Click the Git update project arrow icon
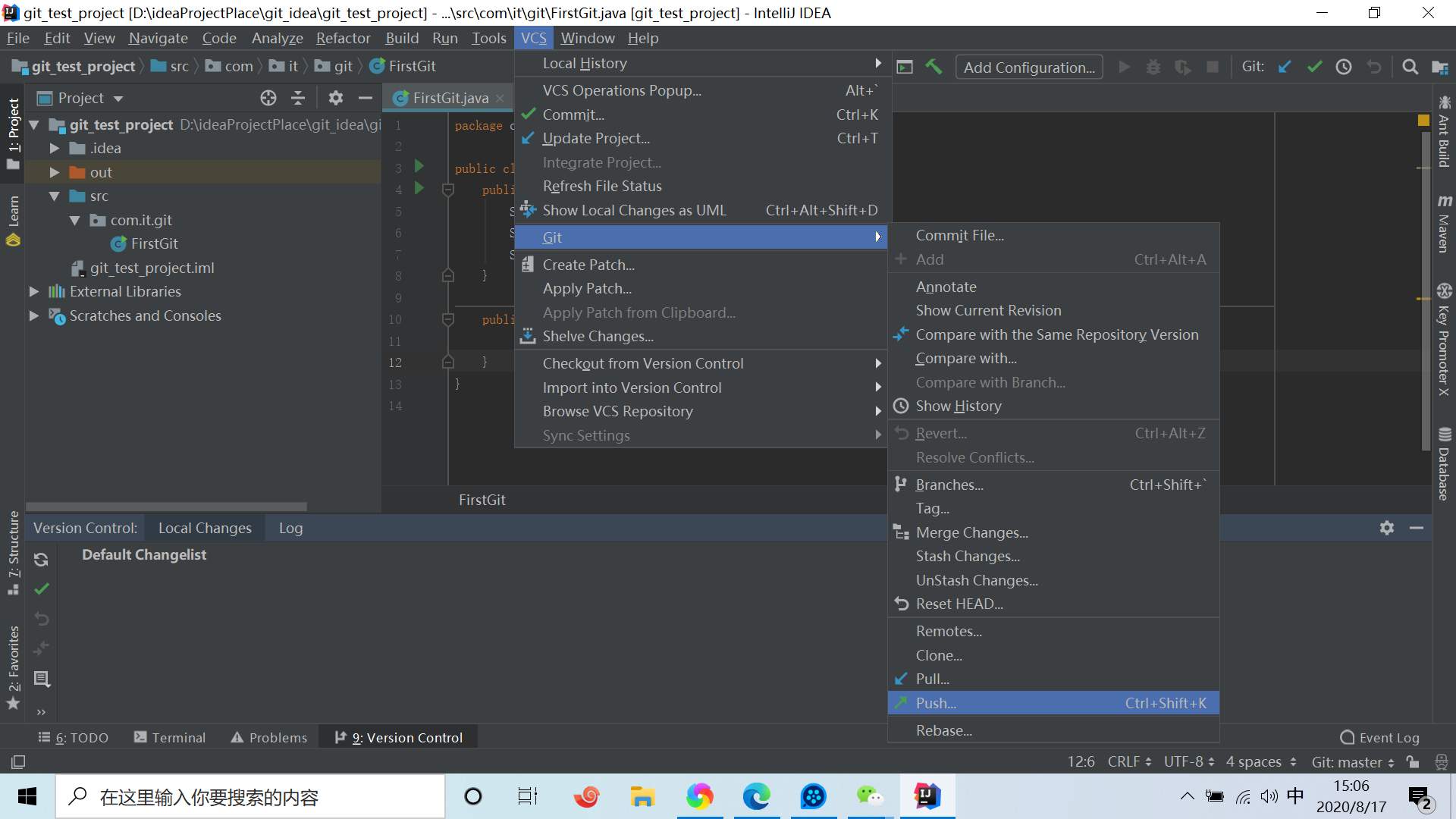The image size is (1456, 819). (x=1285, y=67)
